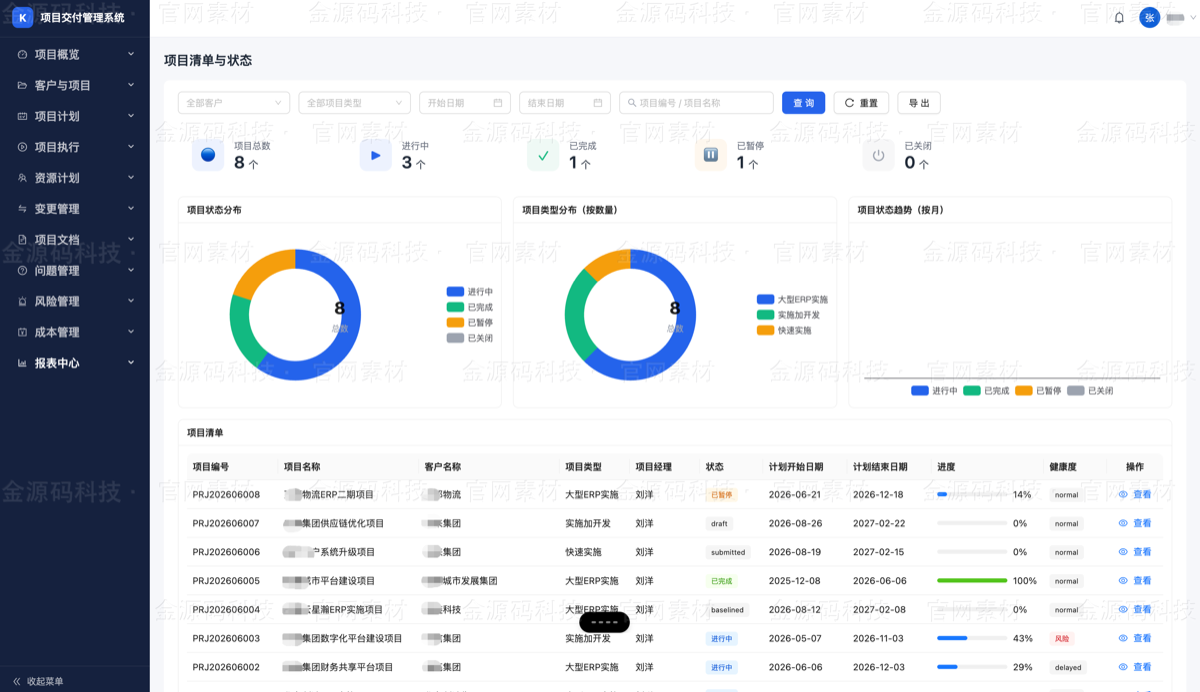Open 成本管理 menu item

click(x=75, y=332)
